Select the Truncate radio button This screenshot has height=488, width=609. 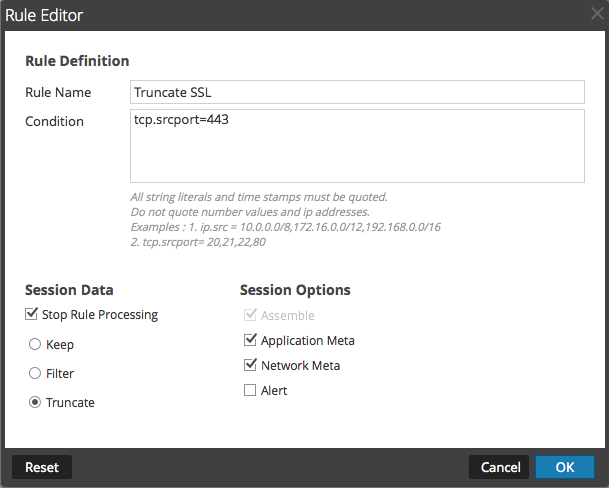coord(35,403)
